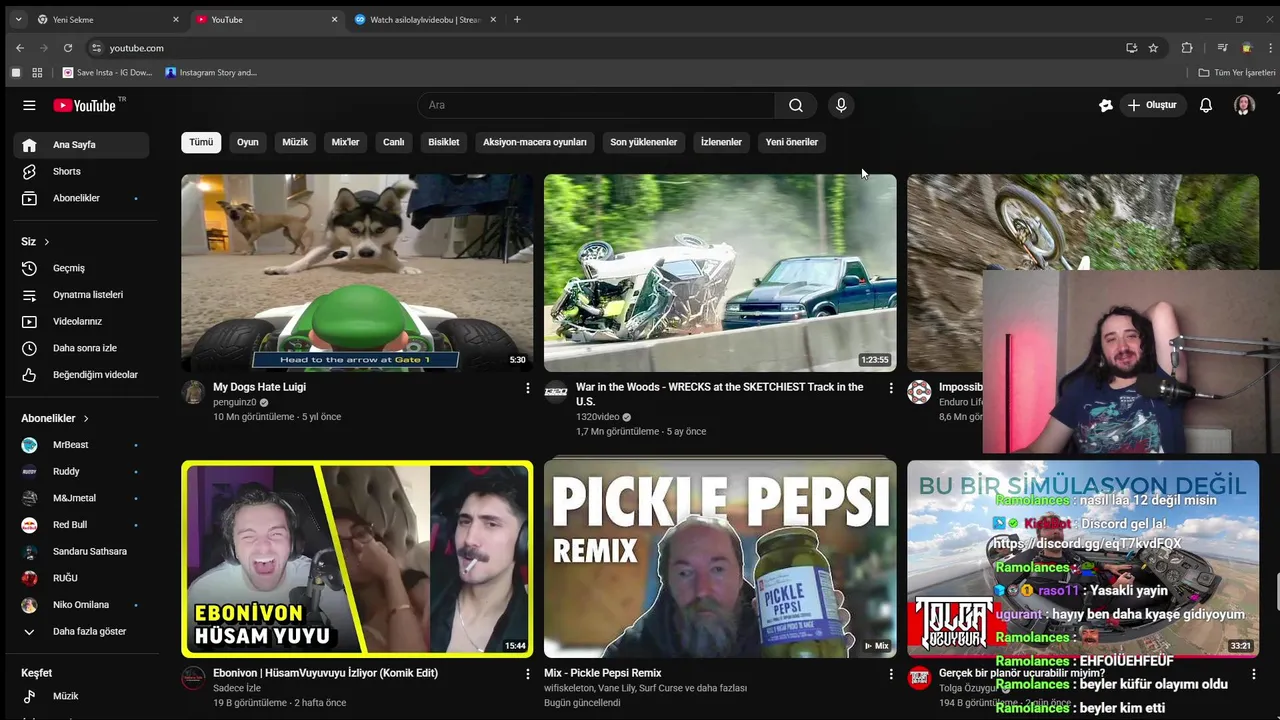Open Abonelikler in the sidebar
Image resolution: width=1280 pixels, height=720 pixels.
point(81,198)
